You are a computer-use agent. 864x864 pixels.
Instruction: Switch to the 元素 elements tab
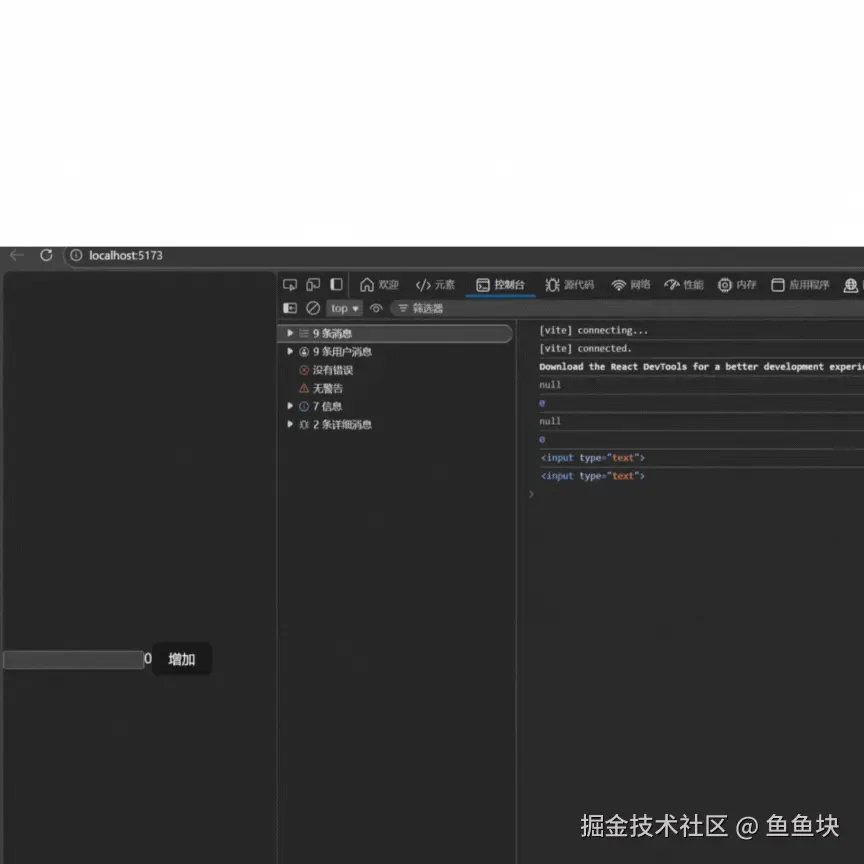click(435, 285)
